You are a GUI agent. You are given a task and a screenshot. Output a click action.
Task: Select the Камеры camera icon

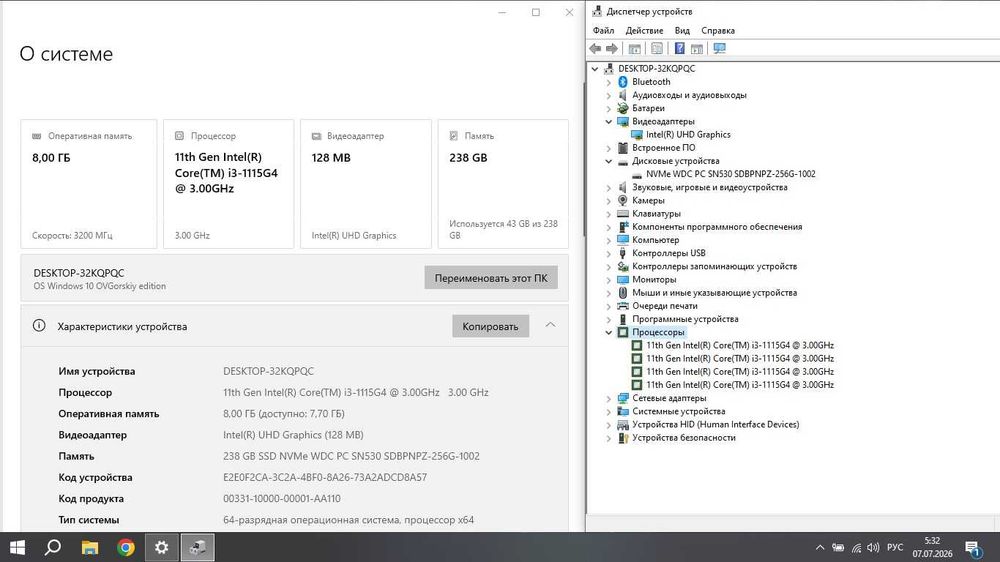pos(623,200)
